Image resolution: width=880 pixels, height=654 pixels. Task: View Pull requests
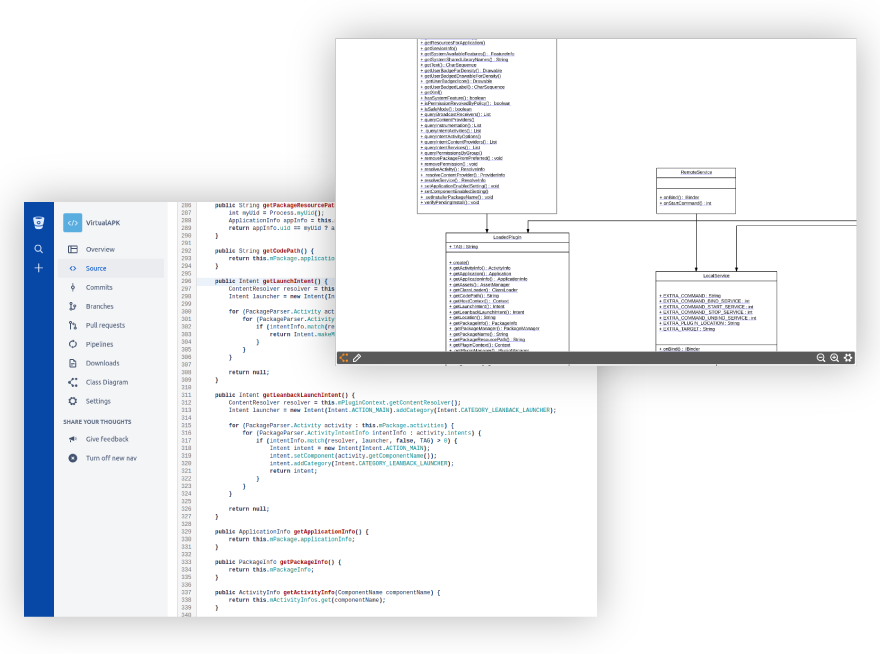[x=111, y=325]
